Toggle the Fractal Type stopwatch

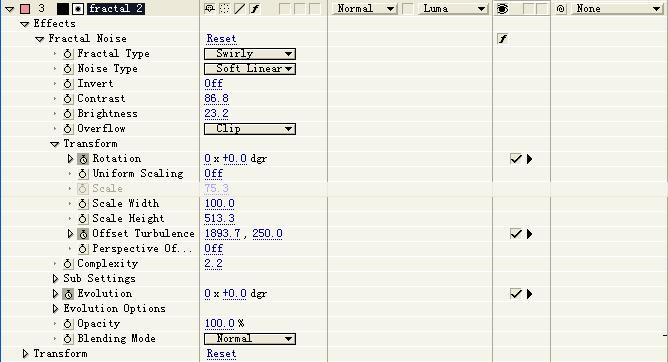pos(68,54)
